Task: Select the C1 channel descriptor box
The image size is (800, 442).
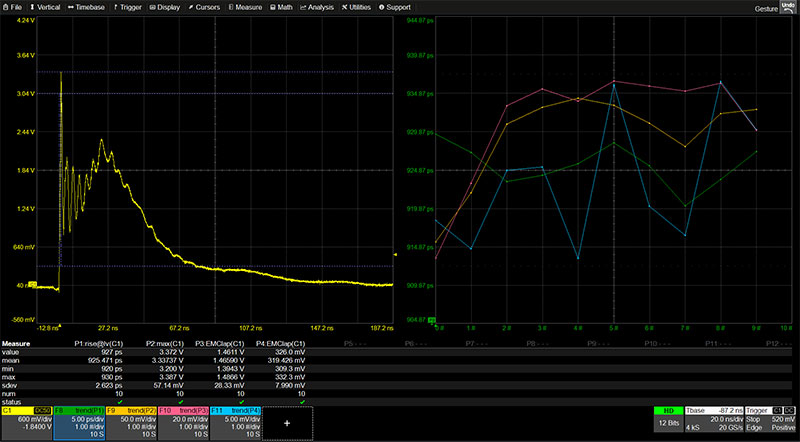Action: pyautogui.click(x=26, y=423)
